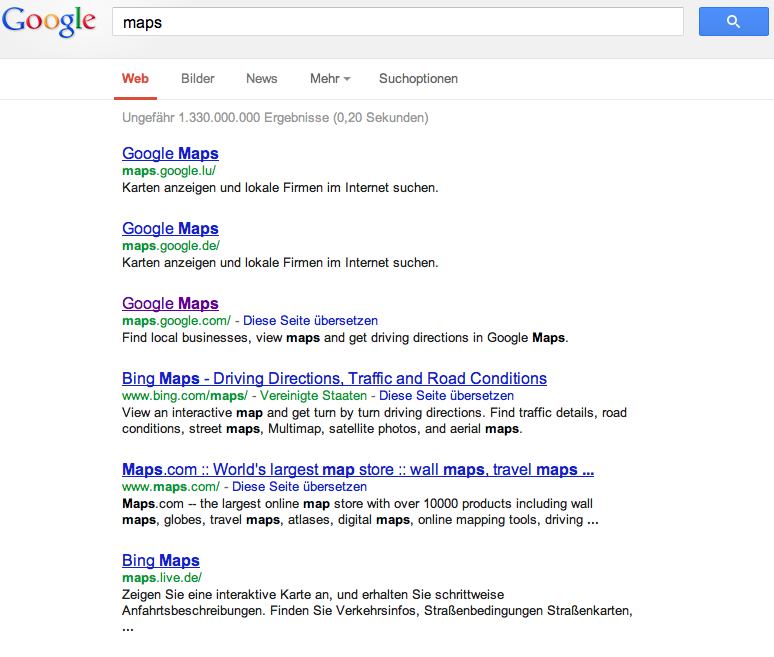Click the blue magnifier search button
Viewport: 774px width, 657px height.
(734, 21)
